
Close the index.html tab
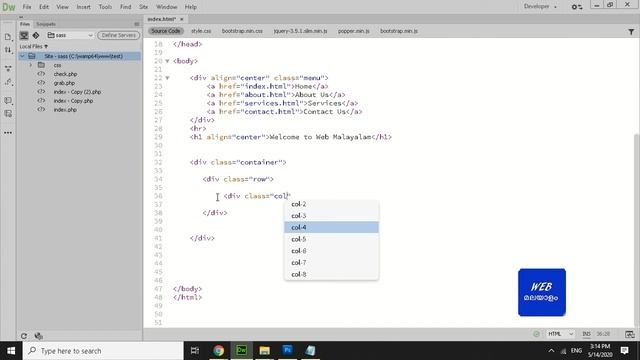pos(182,19)
